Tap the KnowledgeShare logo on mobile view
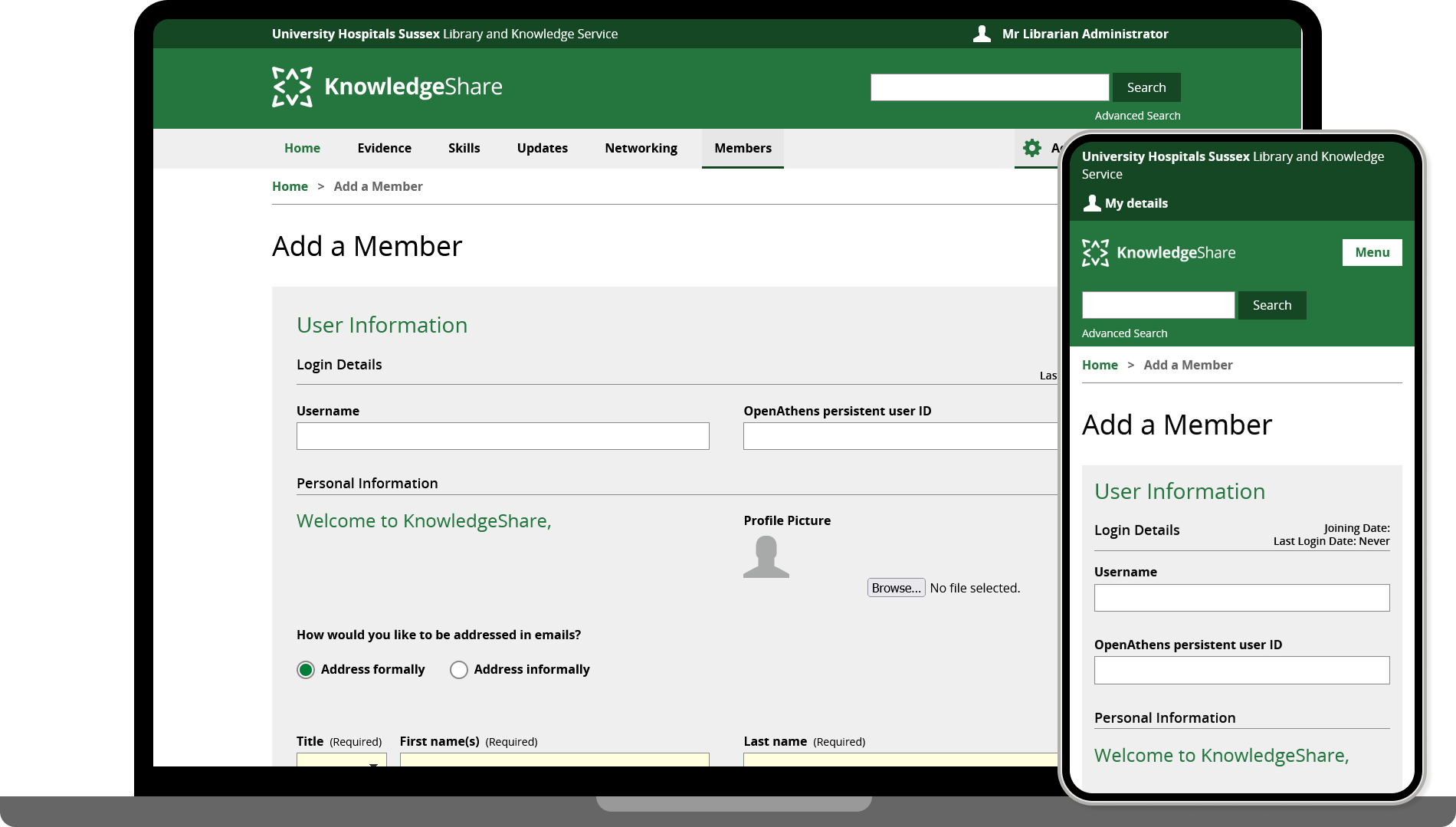This screenshot has width=1456, height=827. coord(1158,252)
